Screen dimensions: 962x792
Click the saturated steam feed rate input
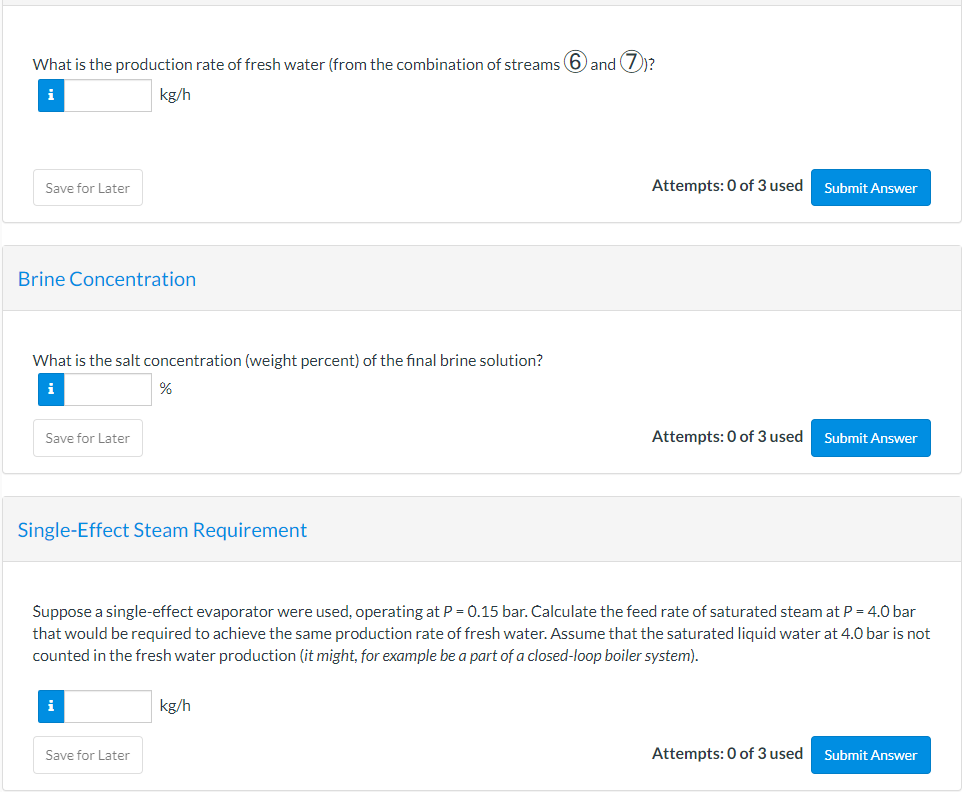point(108,706)
